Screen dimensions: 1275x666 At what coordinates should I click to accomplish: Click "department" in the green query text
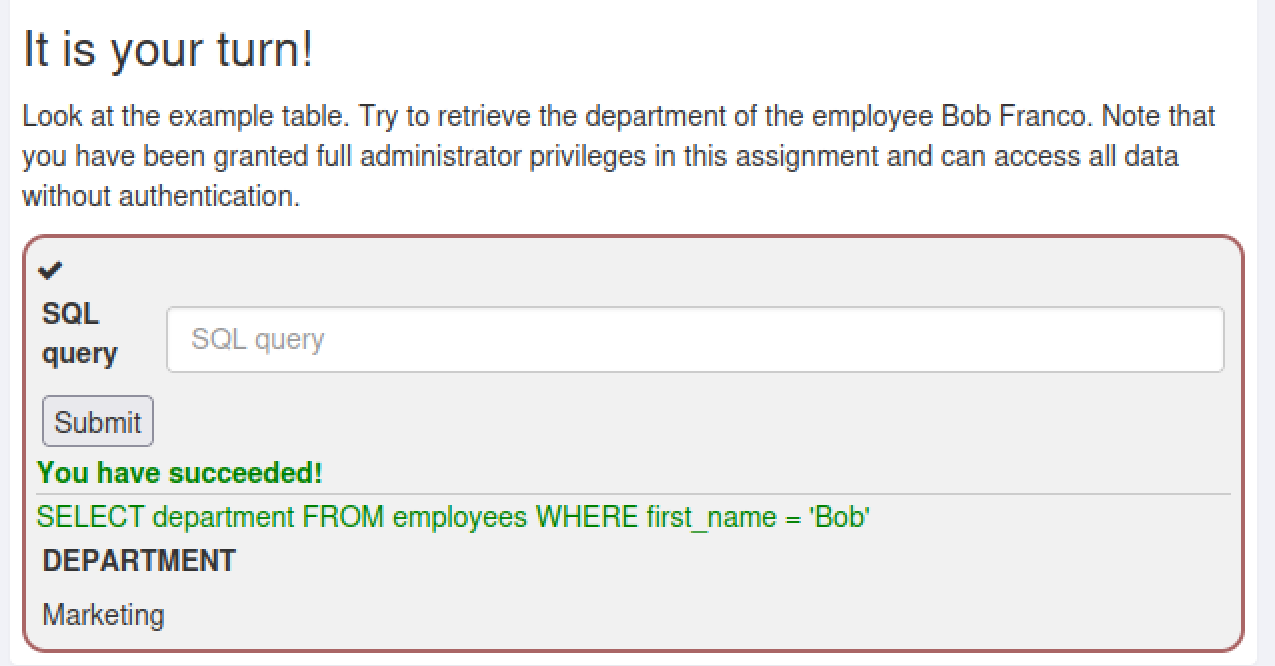click(x=223, y=518)
